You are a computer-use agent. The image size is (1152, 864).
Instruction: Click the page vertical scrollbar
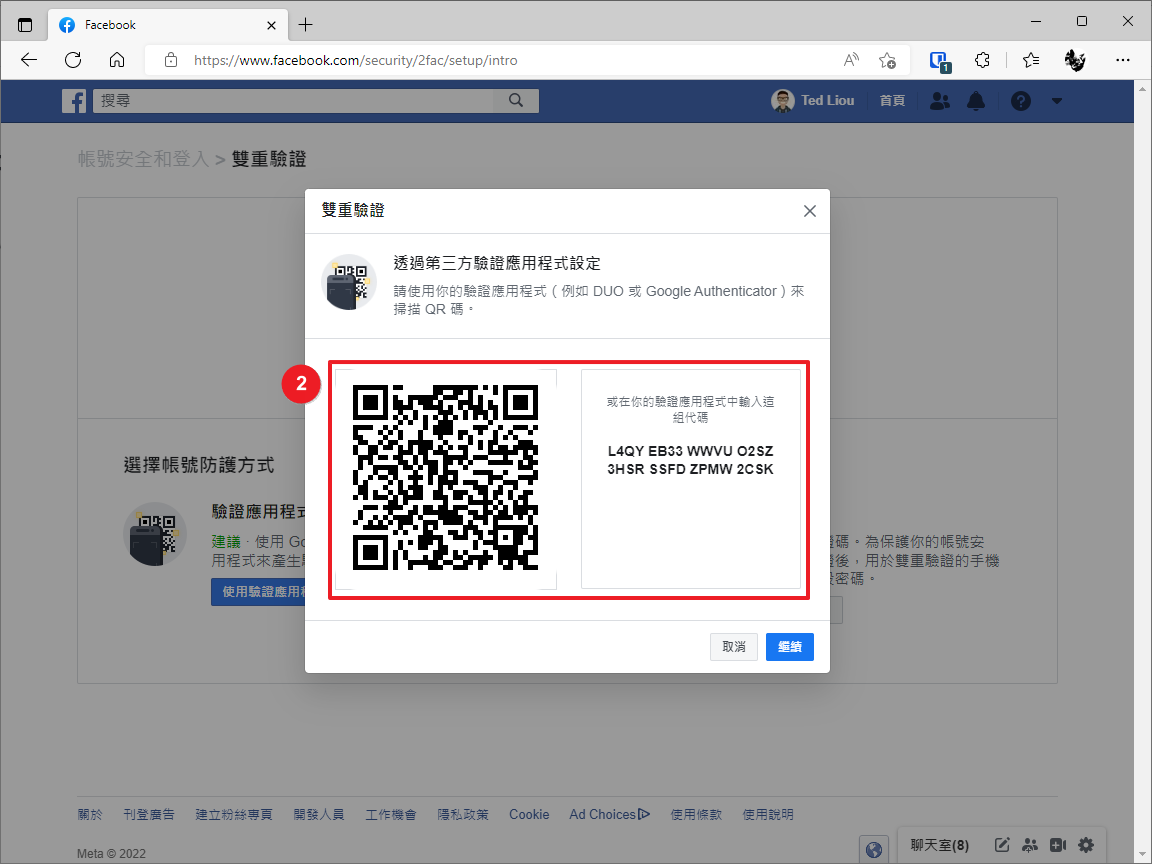(1142, 470)
